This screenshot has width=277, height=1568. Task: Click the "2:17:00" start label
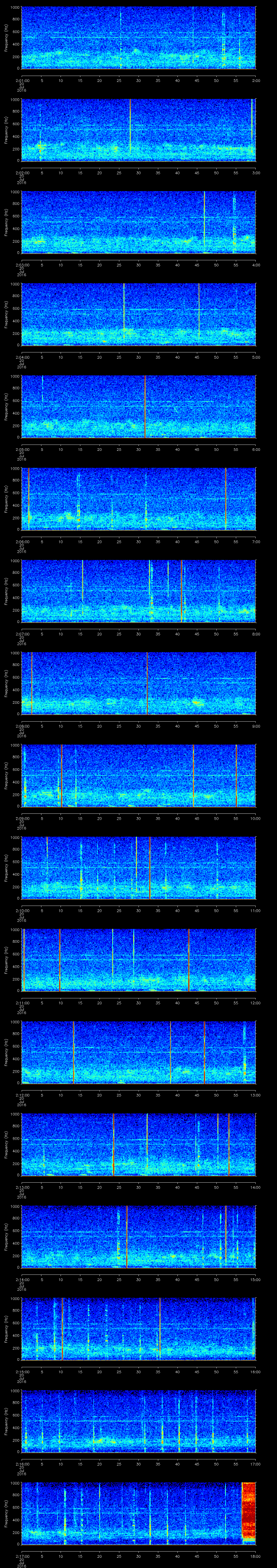22,1556
